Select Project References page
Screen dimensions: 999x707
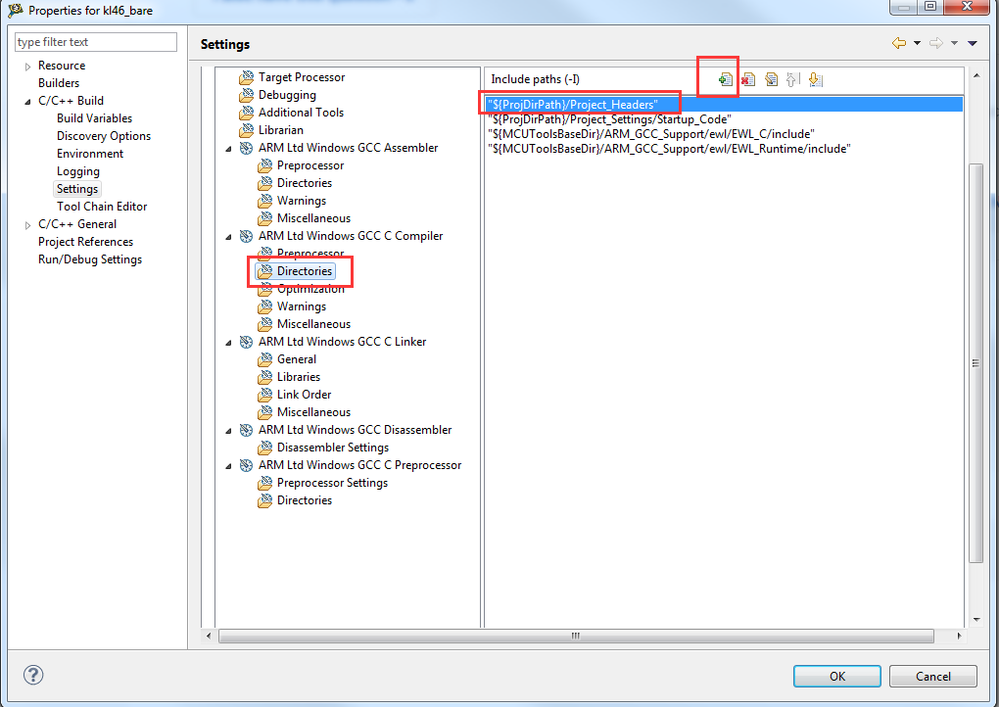coord(85,242)
